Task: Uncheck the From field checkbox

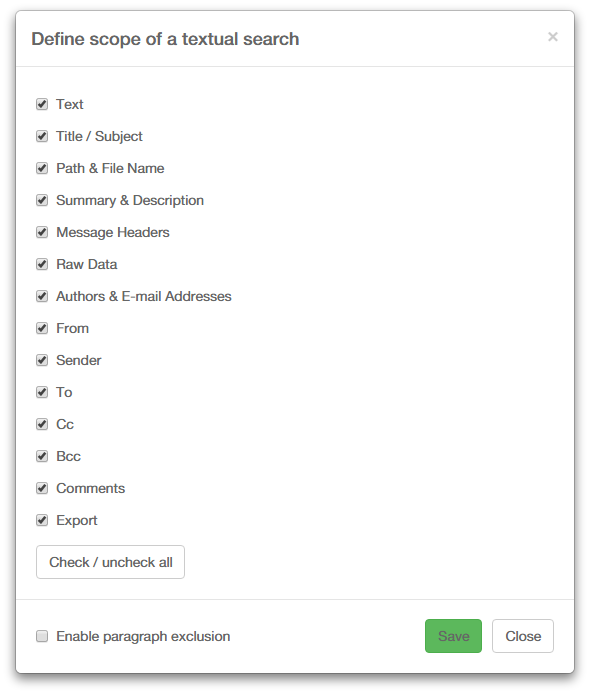Action: (42, 328)
